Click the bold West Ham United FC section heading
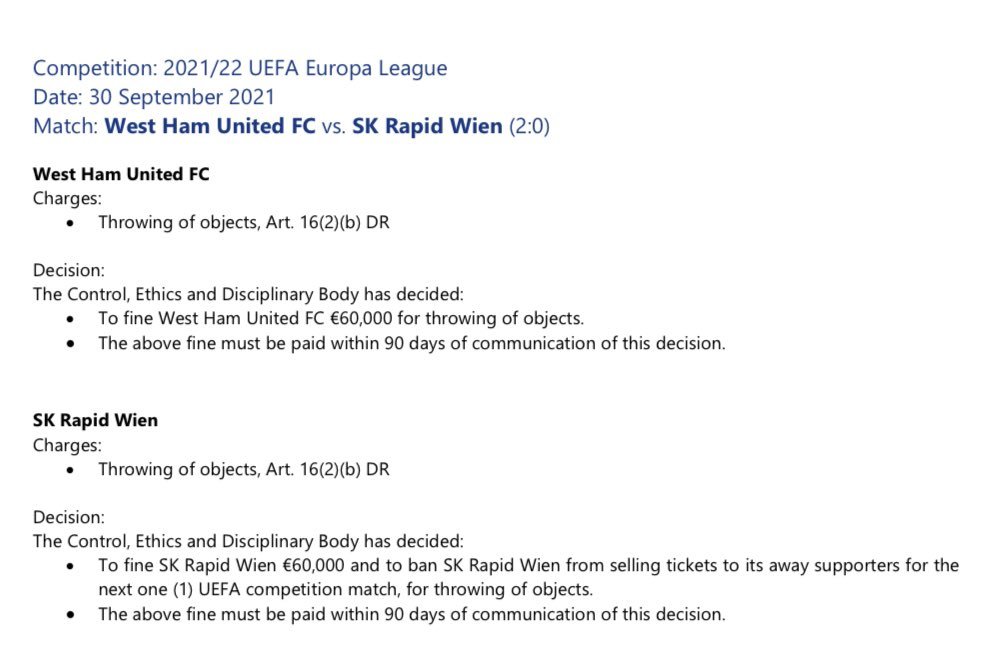 pos(121,174)
